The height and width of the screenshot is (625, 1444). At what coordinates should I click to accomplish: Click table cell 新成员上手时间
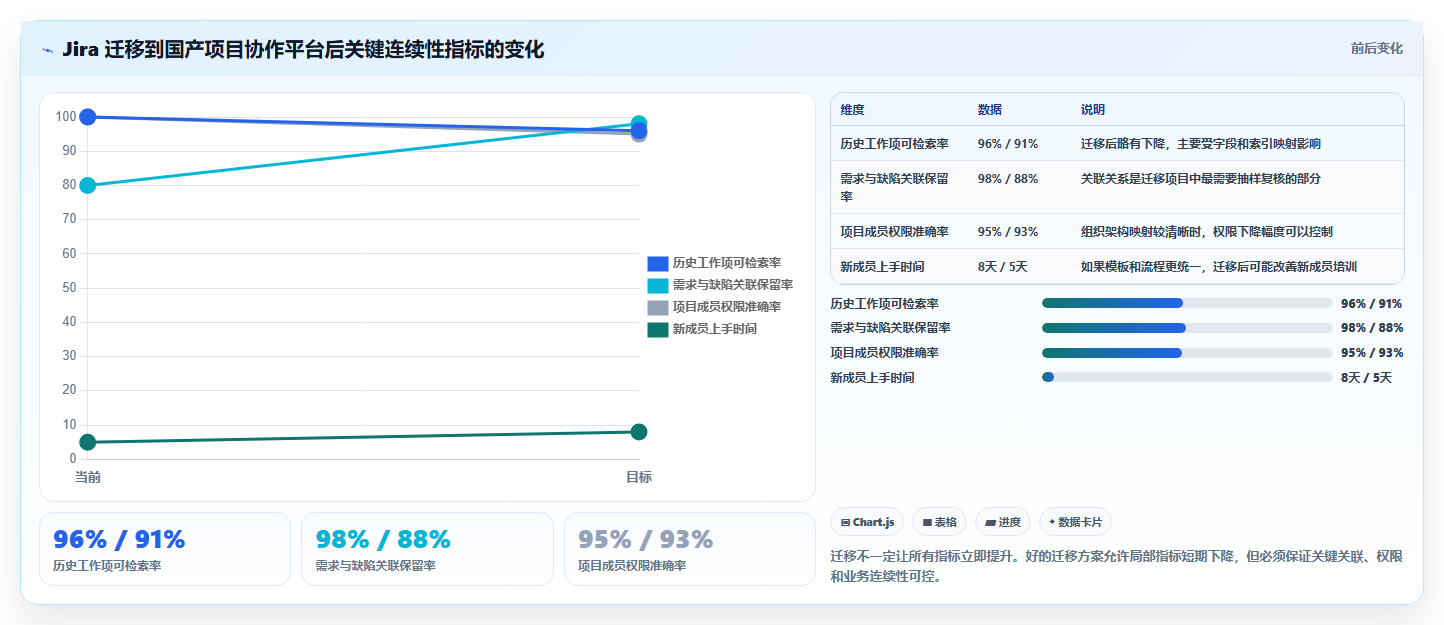[x=882, y=267]
